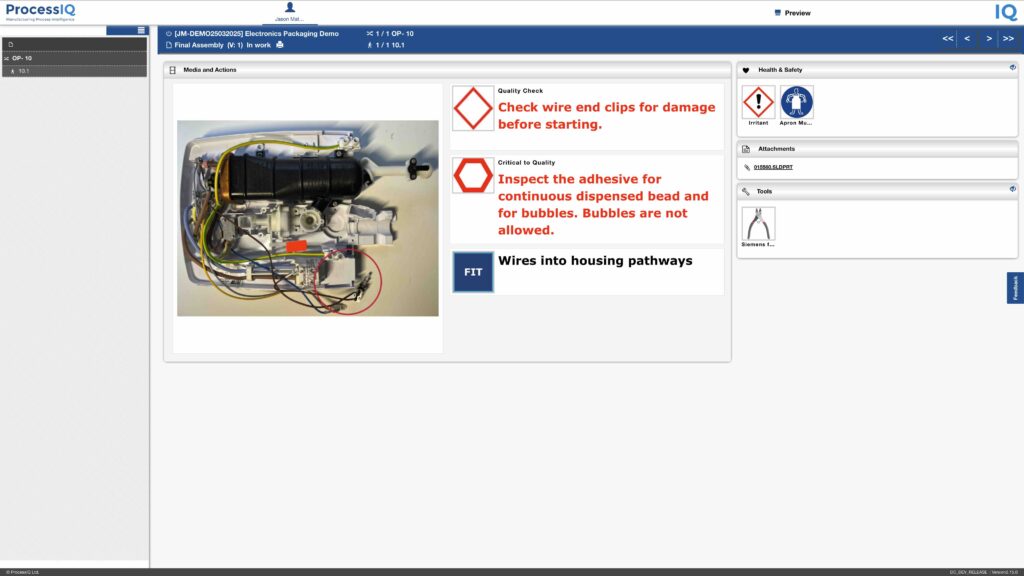1024x576 pixels.
Task: Open the Apron Mu... safety symbol
Action: 796,102
